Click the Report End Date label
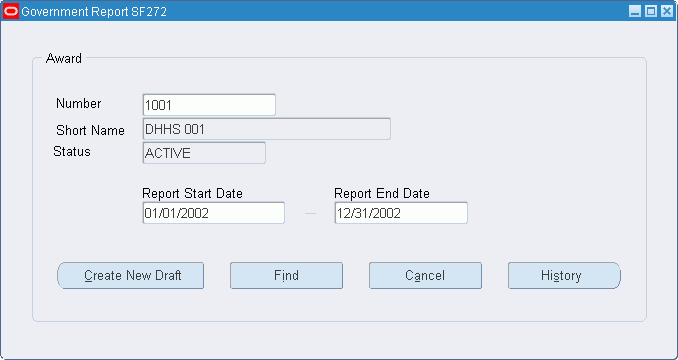Viewport: 678px width, 360px height. (382, 193)
